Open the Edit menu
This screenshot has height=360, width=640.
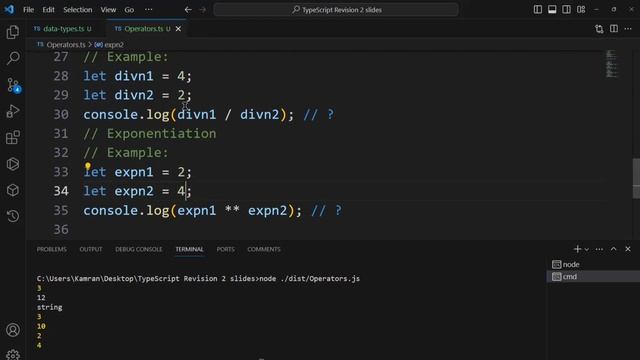tap(49, 9)
